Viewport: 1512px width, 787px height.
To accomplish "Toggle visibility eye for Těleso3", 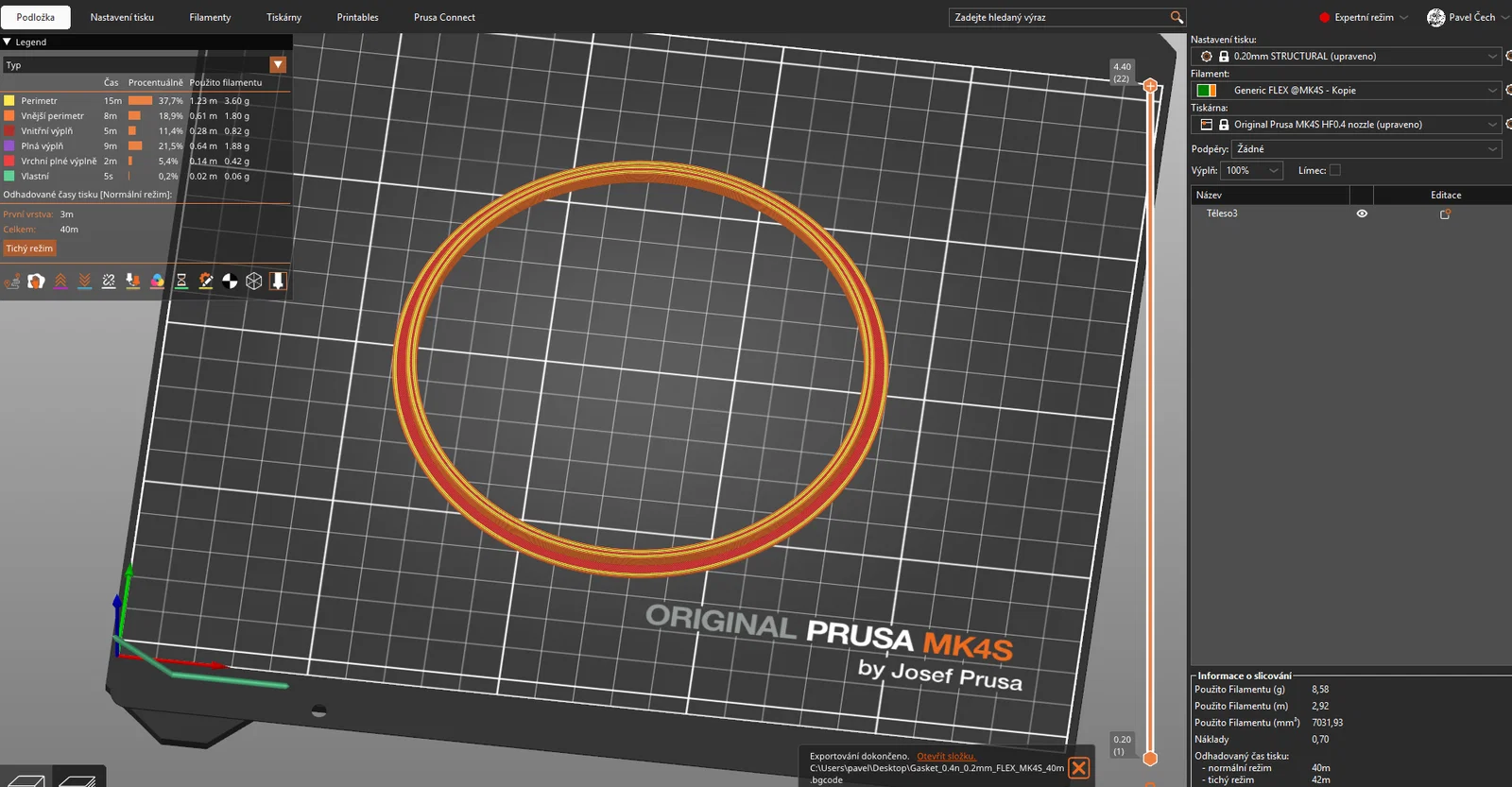I will click(1362, 214).
